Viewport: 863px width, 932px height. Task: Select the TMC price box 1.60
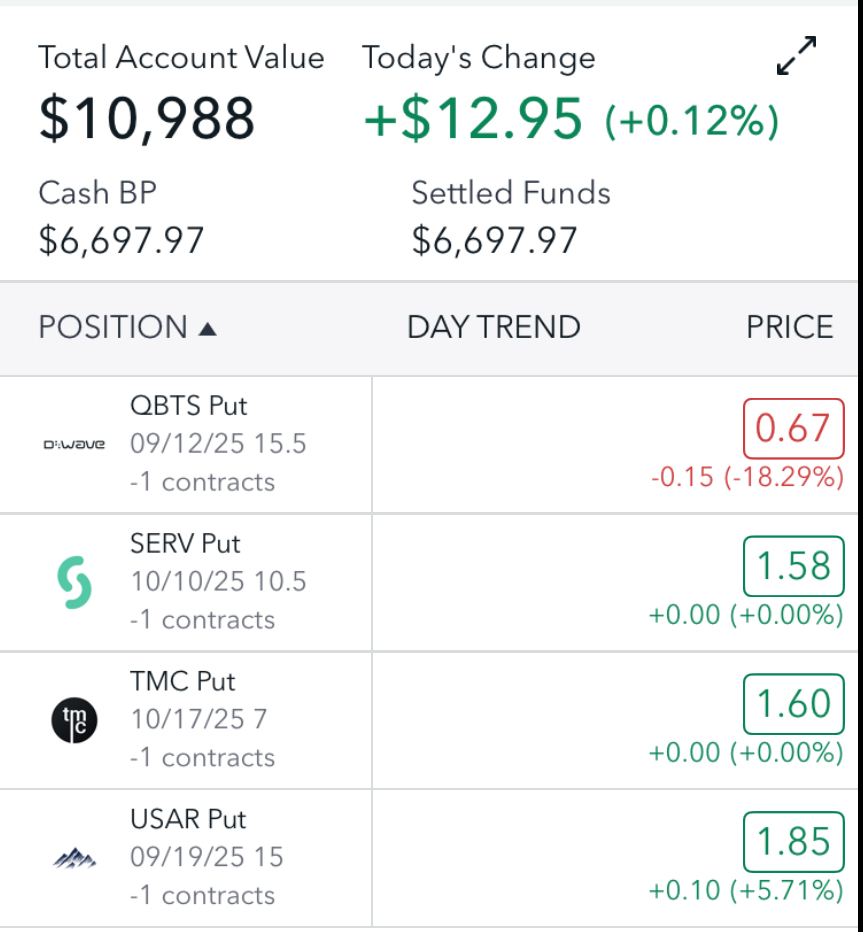point(793,704)
